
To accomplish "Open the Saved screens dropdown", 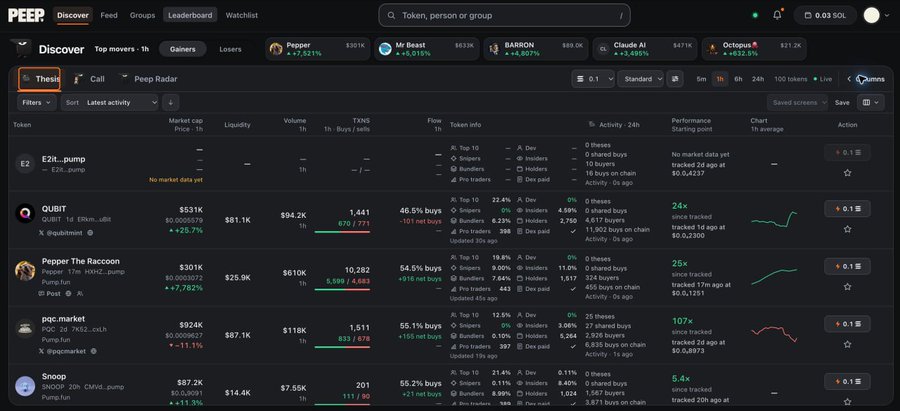I will [x=797, y=102].
